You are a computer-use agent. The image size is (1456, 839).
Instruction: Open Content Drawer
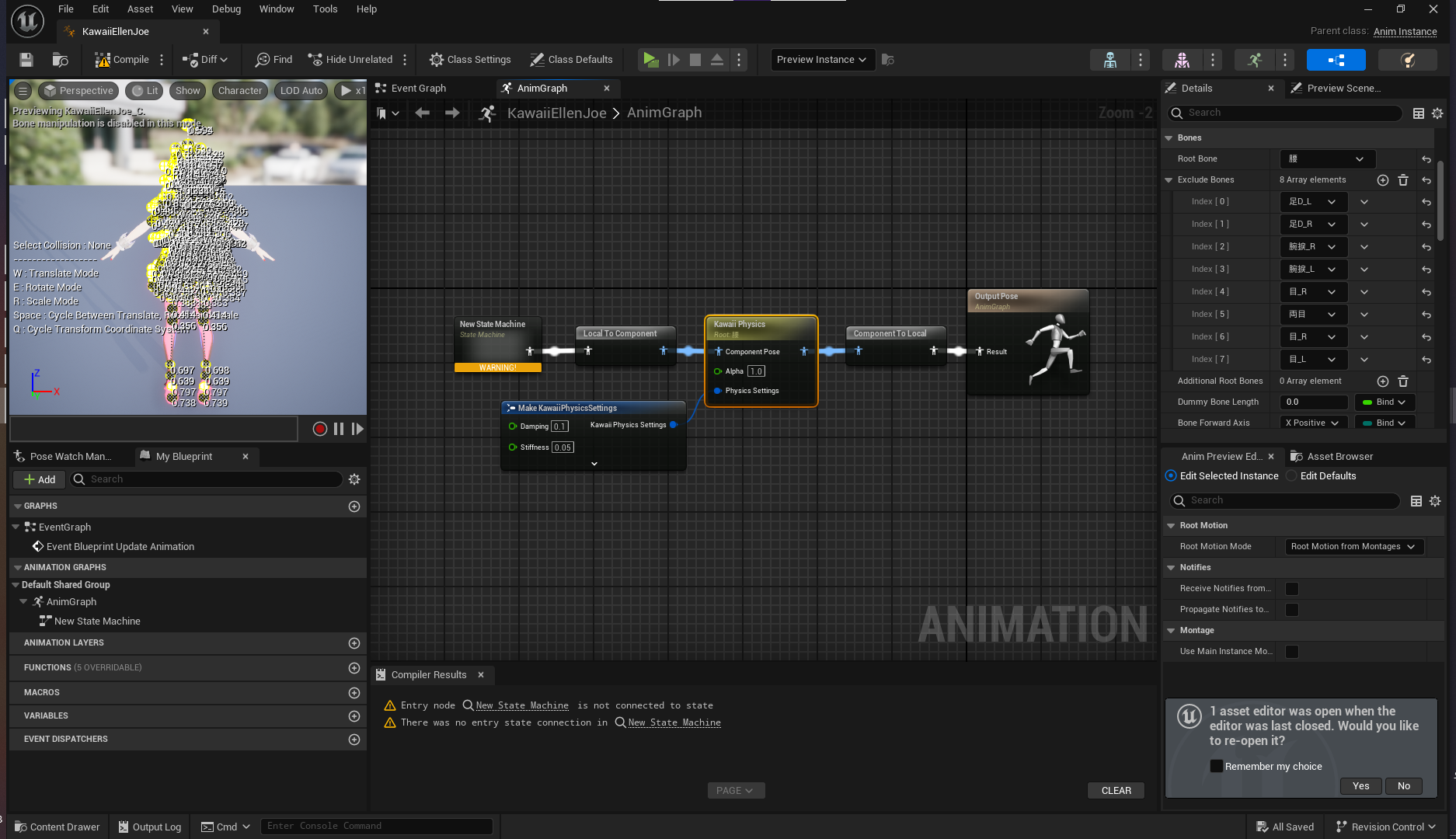[58, 827]
